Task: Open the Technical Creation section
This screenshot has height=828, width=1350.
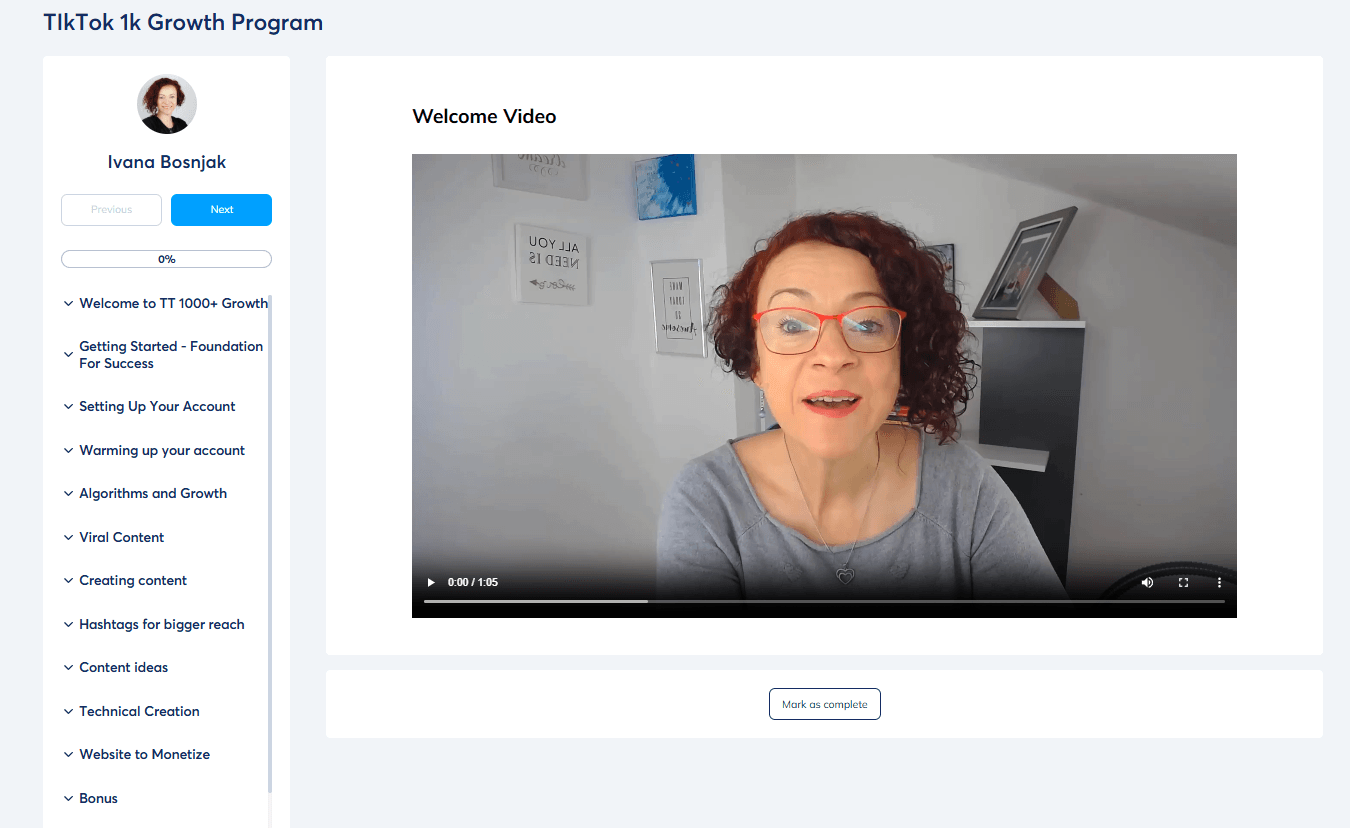Action: (140, 711)
